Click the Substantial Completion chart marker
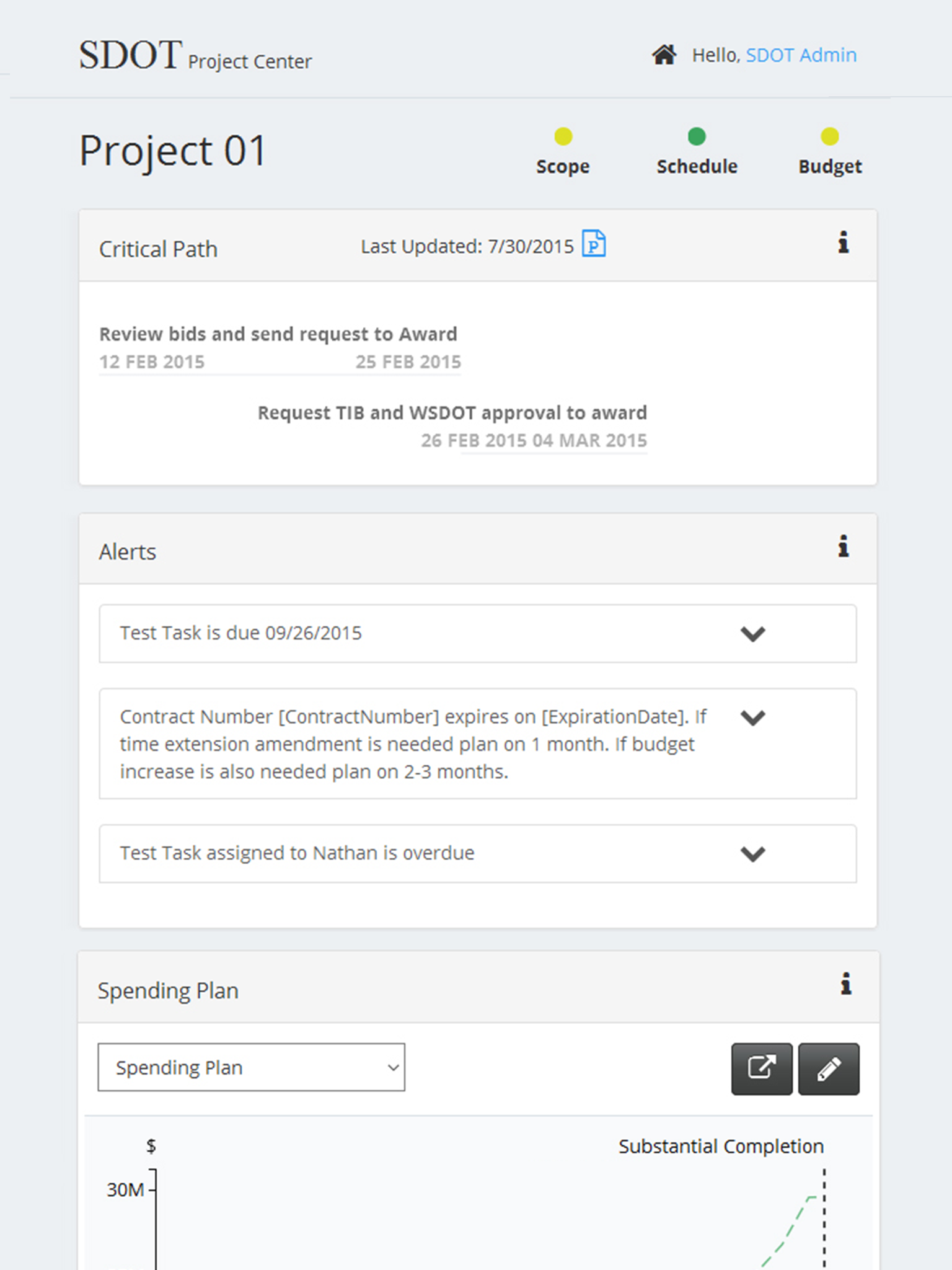The image size is (952, 1270). [721, 1147]
